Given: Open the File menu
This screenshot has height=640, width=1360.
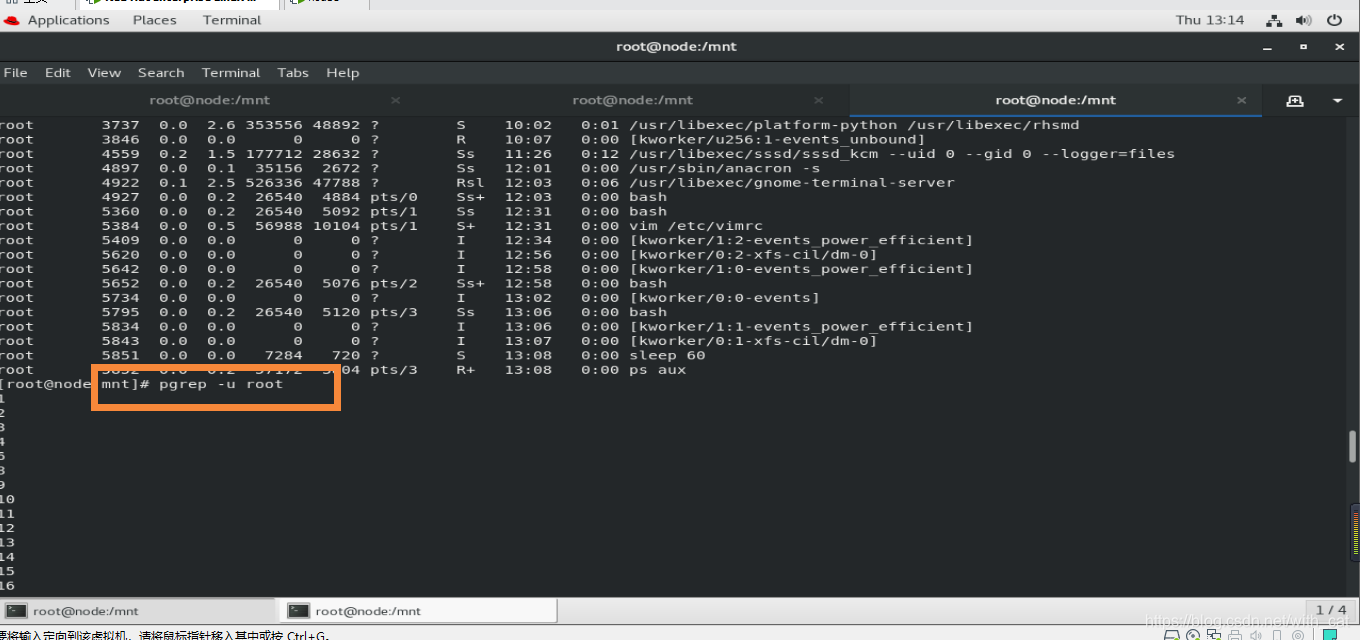Looking at the screenshot, I should [15, 73].
